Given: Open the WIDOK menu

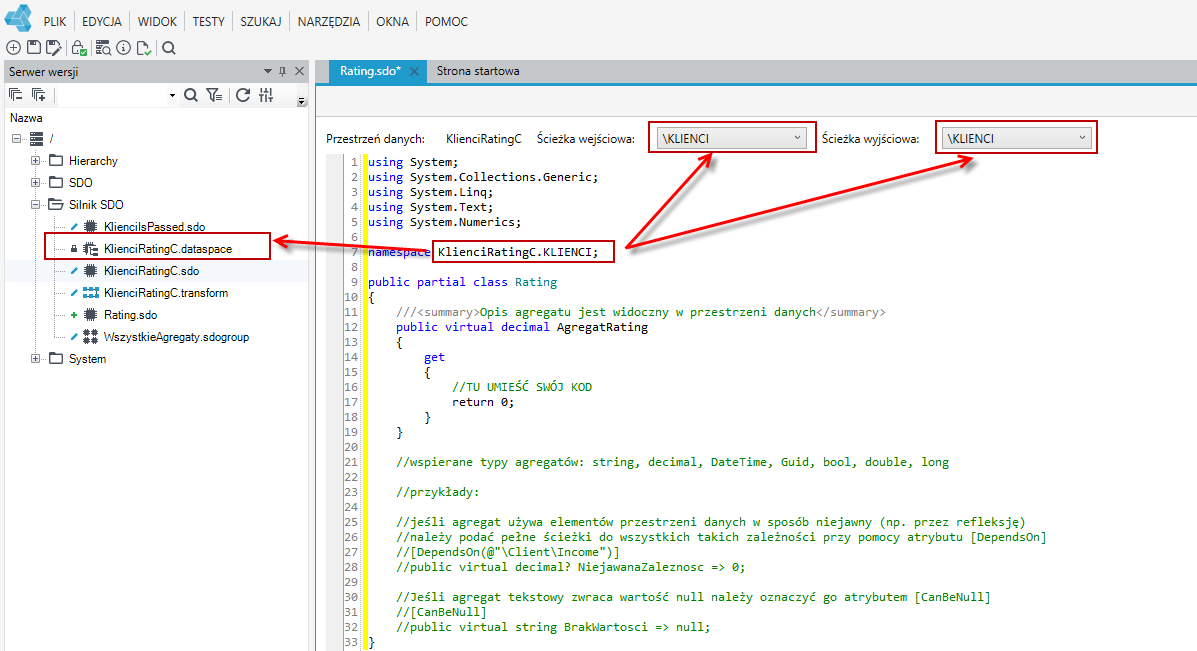Looking at the screenshot, I should (x=157, y=21).
